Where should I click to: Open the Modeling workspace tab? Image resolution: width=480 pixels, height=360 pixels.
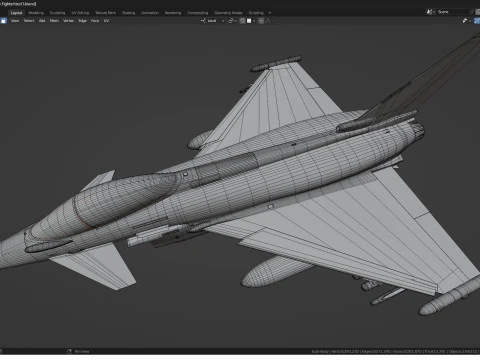pos(36,13)
